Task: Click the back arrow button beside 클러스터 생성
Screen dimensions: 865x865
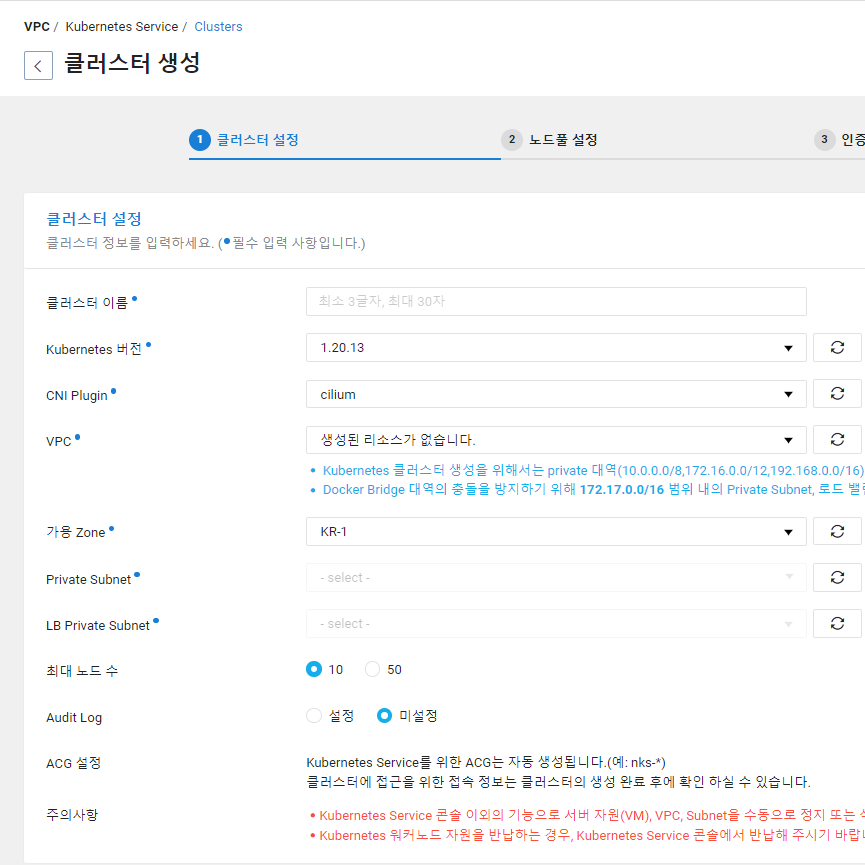Action: point(38,66)
